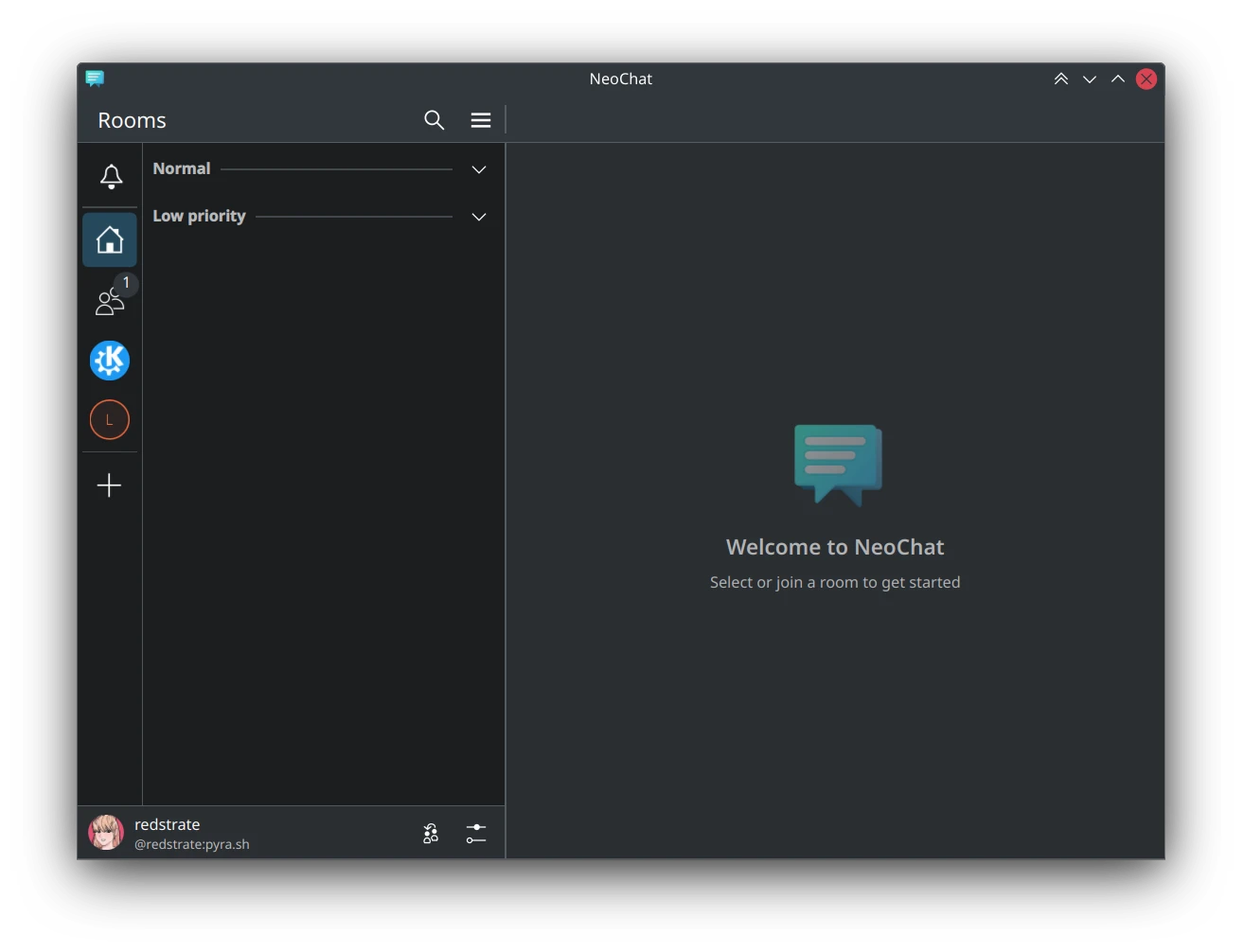Open the friends list with badge 1

click(x=110, y=301)
